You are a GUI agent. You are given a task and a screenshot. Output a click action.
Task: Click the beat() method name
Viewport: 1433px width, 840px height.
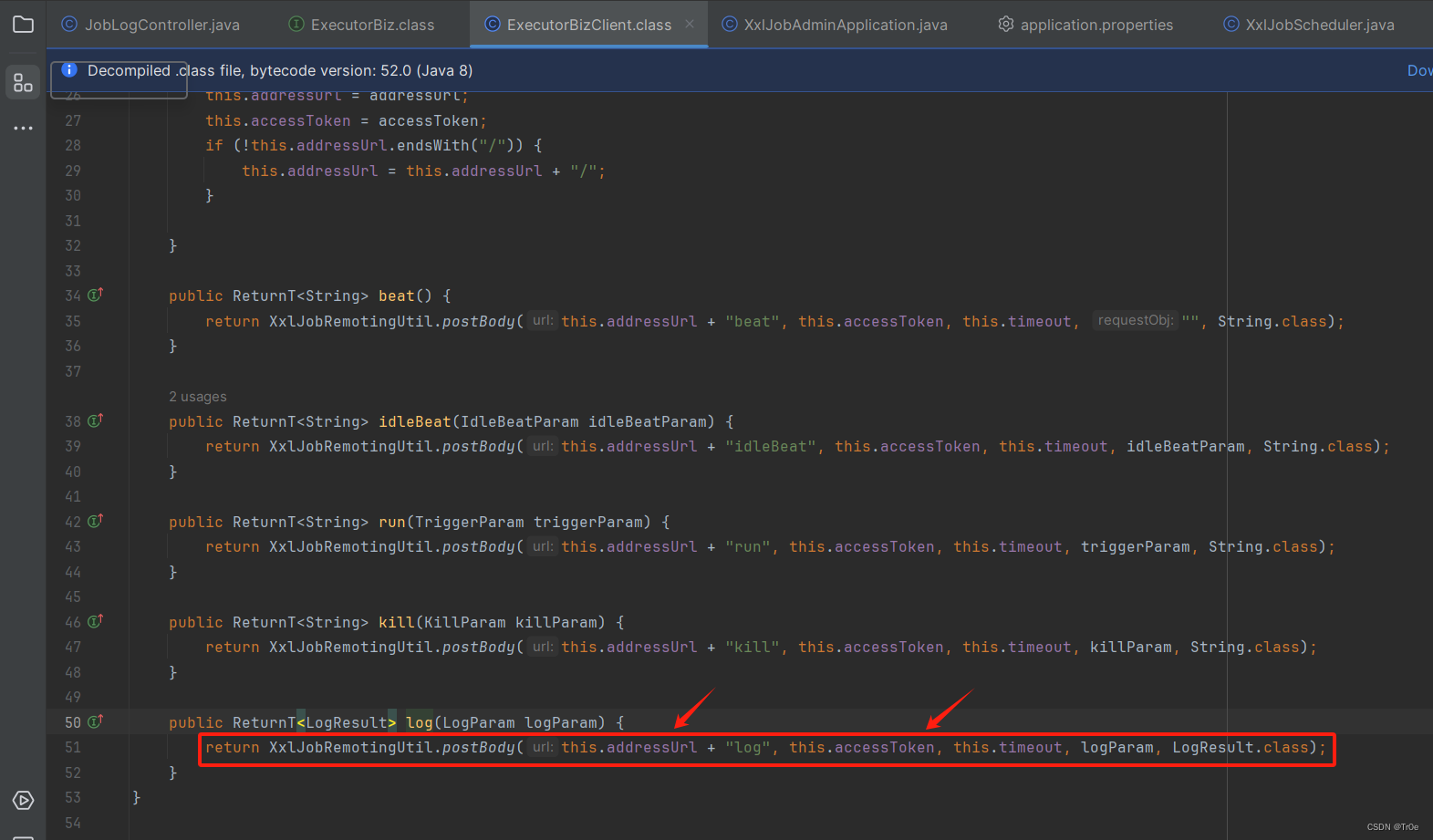[x=397, y=296]
